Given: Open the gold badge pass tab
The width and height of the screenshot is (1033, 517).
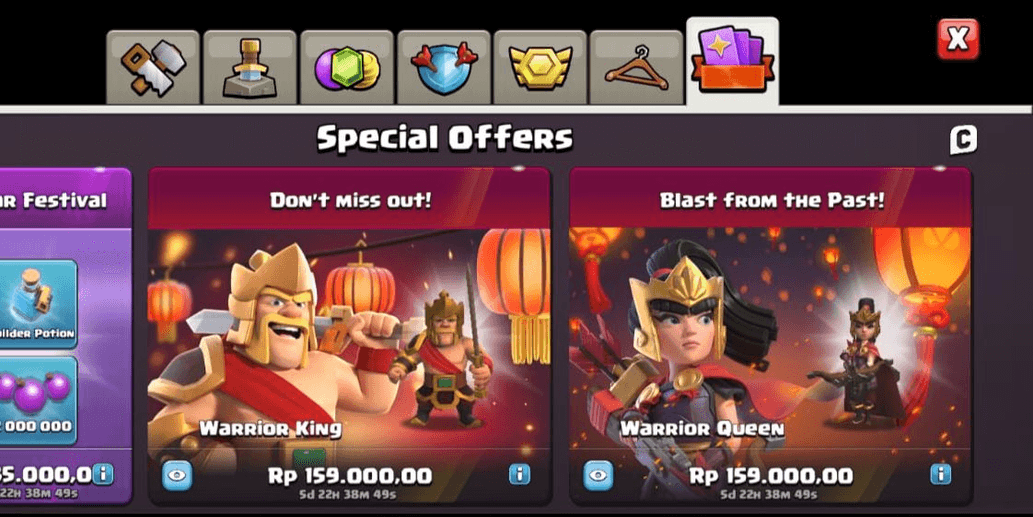Looking at the screenshot, I should point(540,67).
